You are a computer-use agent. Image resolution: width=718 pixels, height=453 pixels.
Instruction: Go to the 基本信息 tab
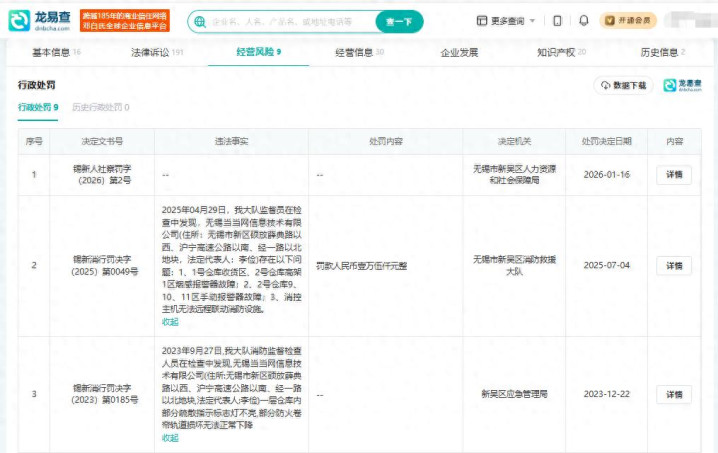[x=55, y=52]
